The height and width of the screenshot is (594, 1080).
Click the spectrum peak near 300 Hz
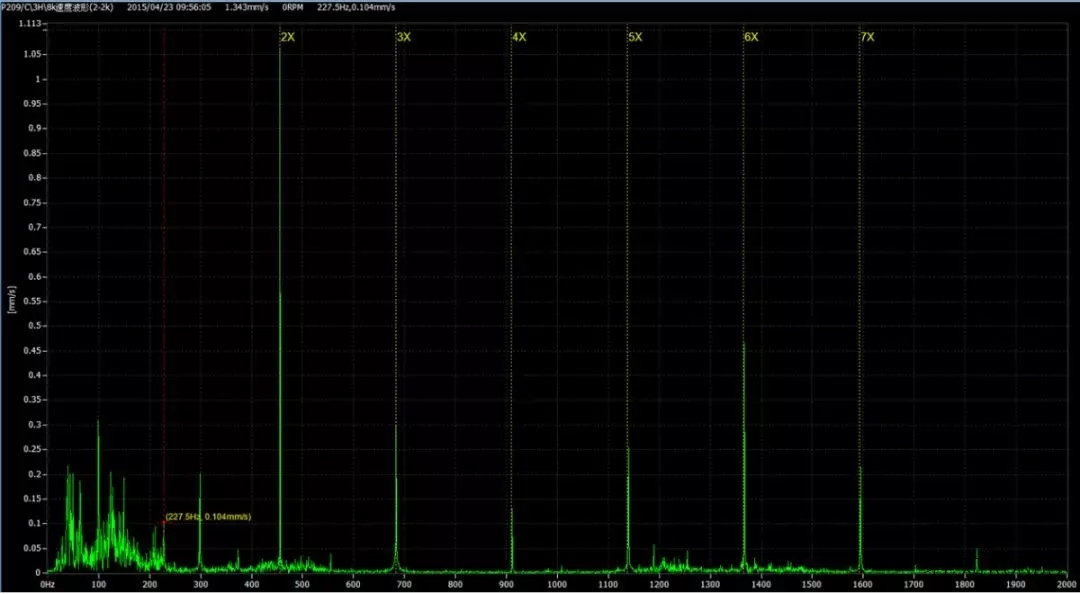(200, 476)
